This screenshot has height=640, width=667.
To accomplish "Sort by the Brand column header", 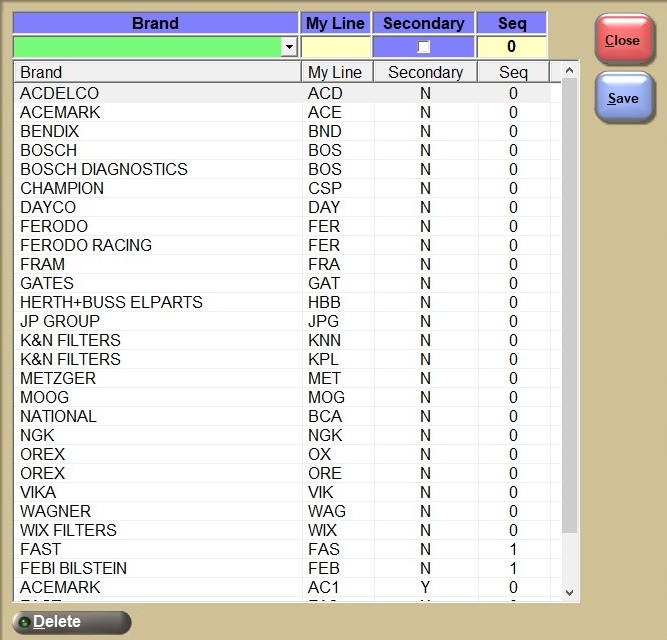I will 157,72.
